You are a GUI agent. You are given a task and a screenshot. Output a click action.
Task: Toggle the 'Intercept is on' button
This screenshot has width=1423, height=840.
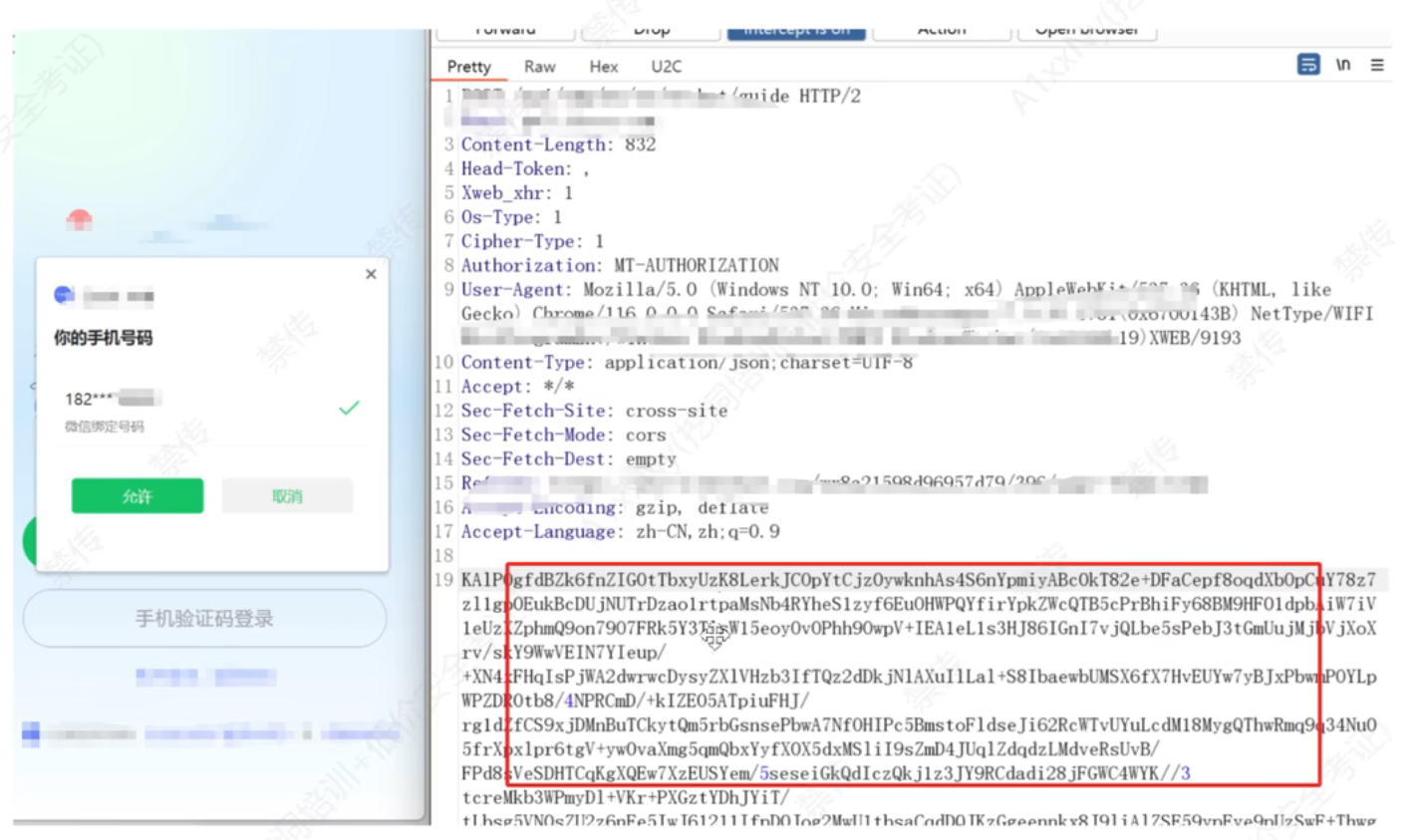pos(796,32)
